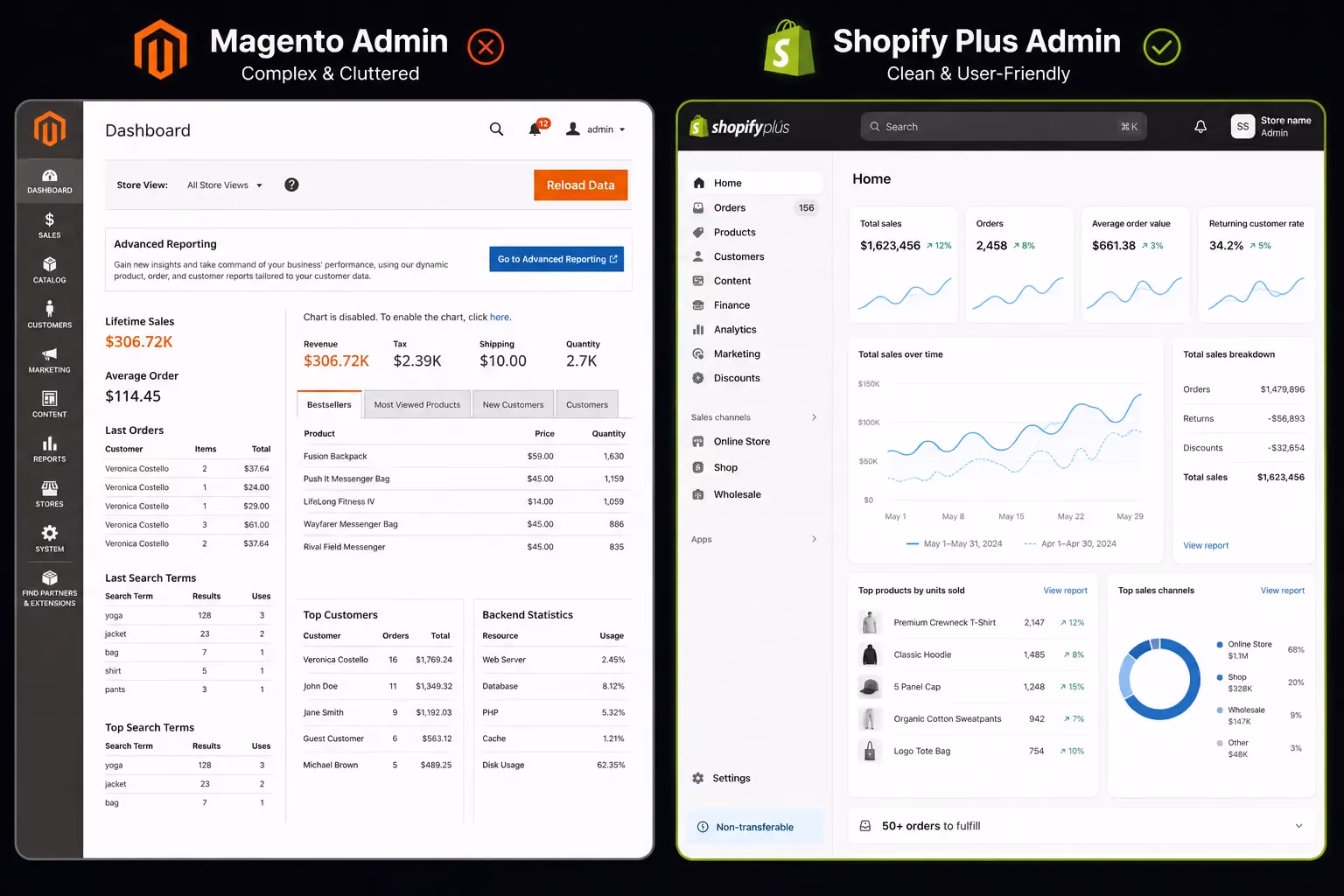Viewport: 1344px width, 896px height.
Task: Open Catalog in Magento sidebar
Action: click(50, 270)
